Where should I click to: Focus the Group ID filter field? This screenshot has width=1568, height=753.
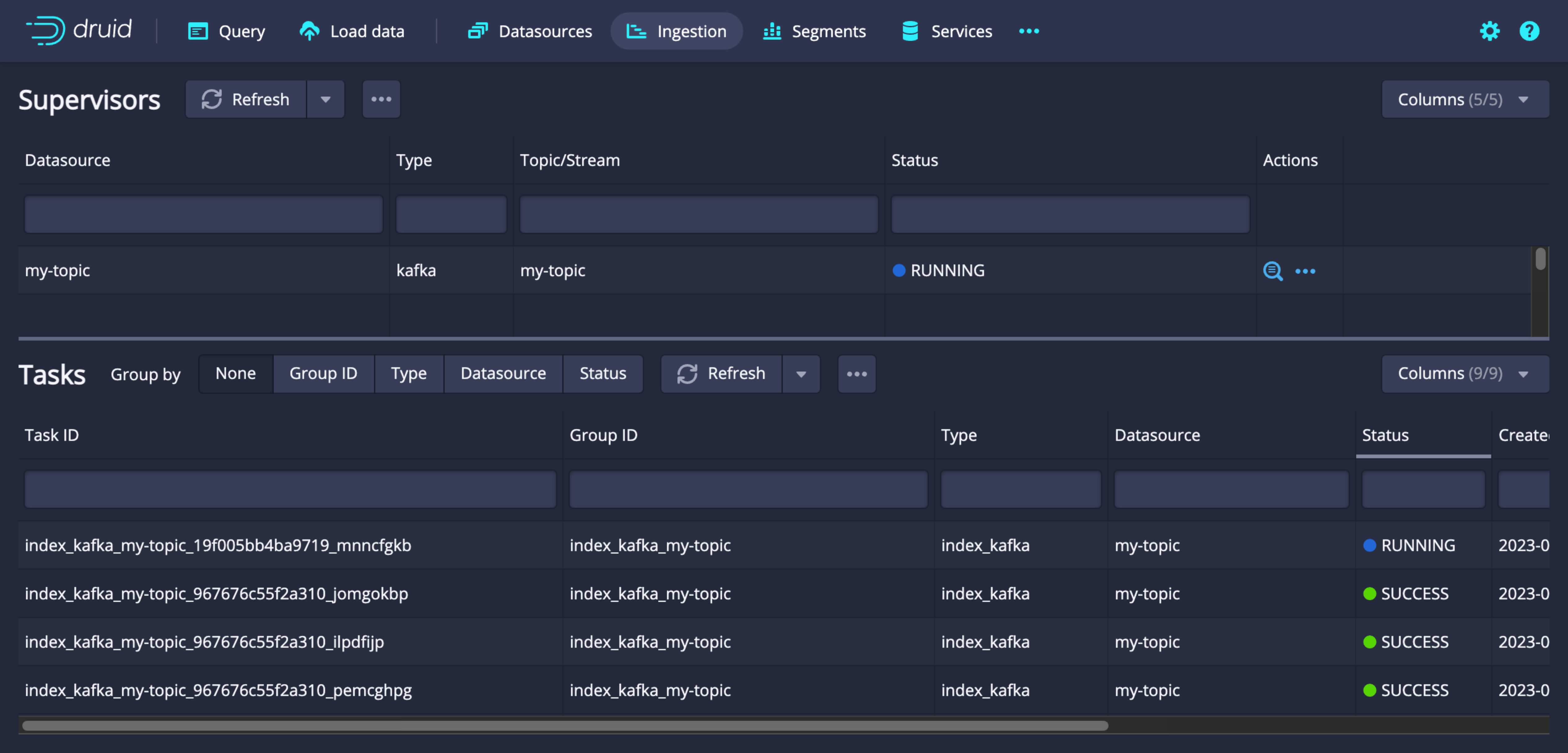pyautogui.click(x=748, y=489)
